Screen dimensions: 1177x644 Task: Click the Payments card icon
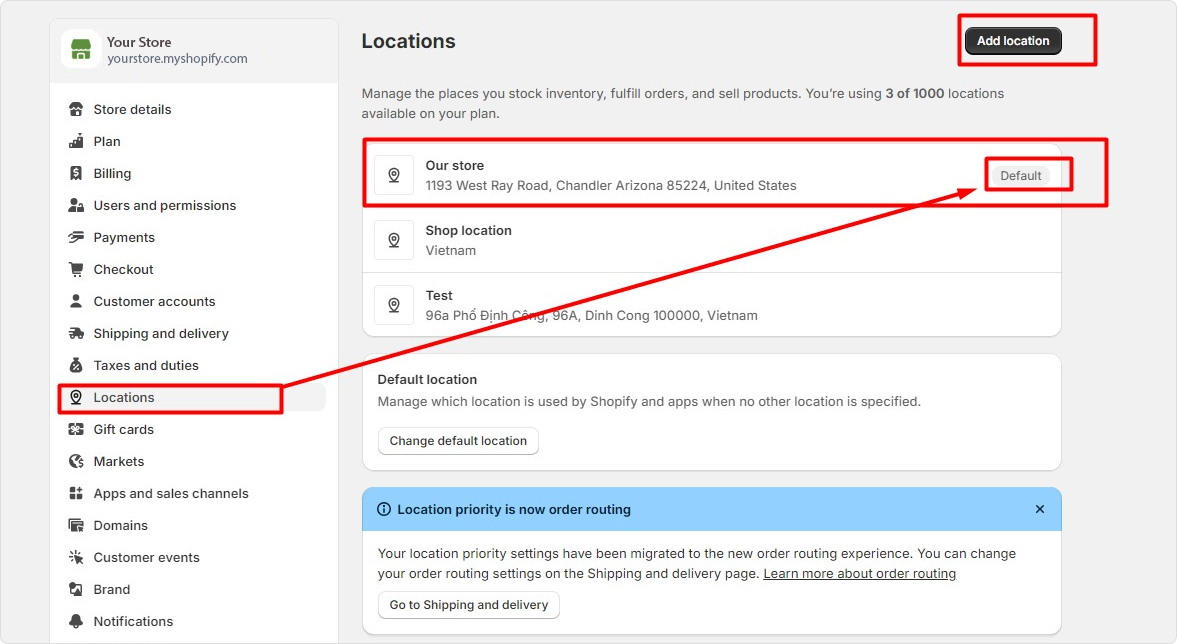76,237
